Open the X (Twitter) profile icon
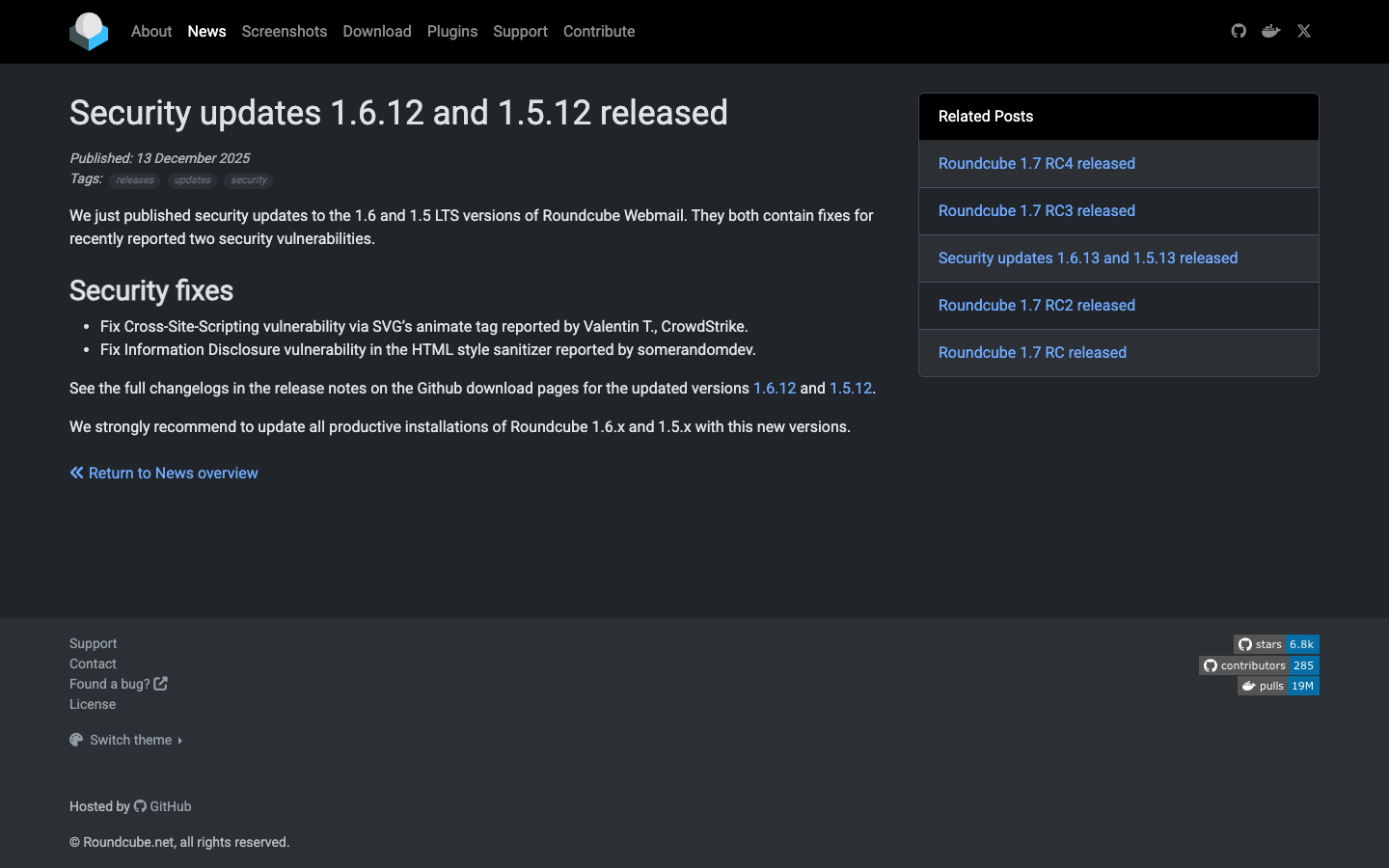This screenshot has height=868, width=1389. click(x=1303, y=31)
